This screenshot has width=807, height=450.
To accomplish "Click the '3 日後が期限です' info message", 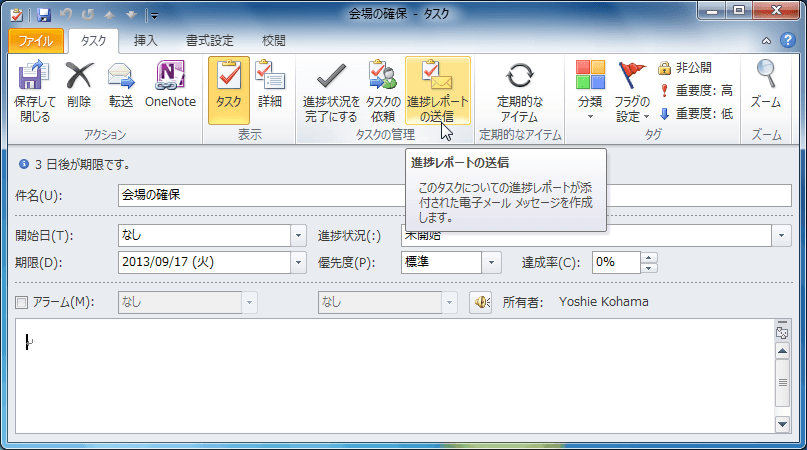I will click(x=82, y=165).
